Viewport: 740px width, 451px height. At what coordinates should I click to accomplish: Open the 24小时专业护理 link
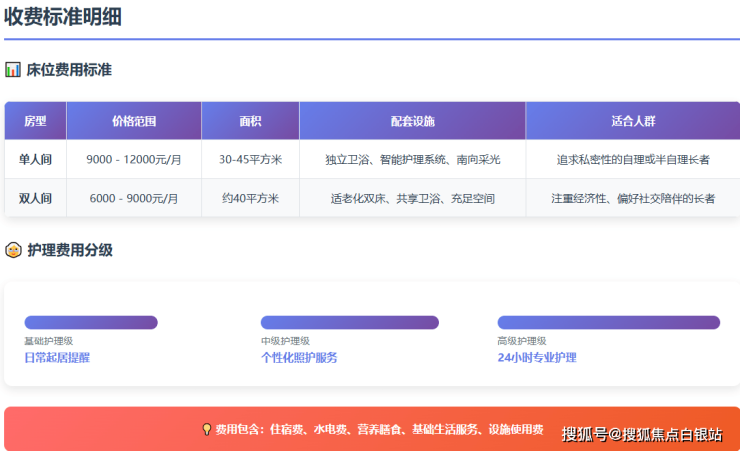coord(536,357)
